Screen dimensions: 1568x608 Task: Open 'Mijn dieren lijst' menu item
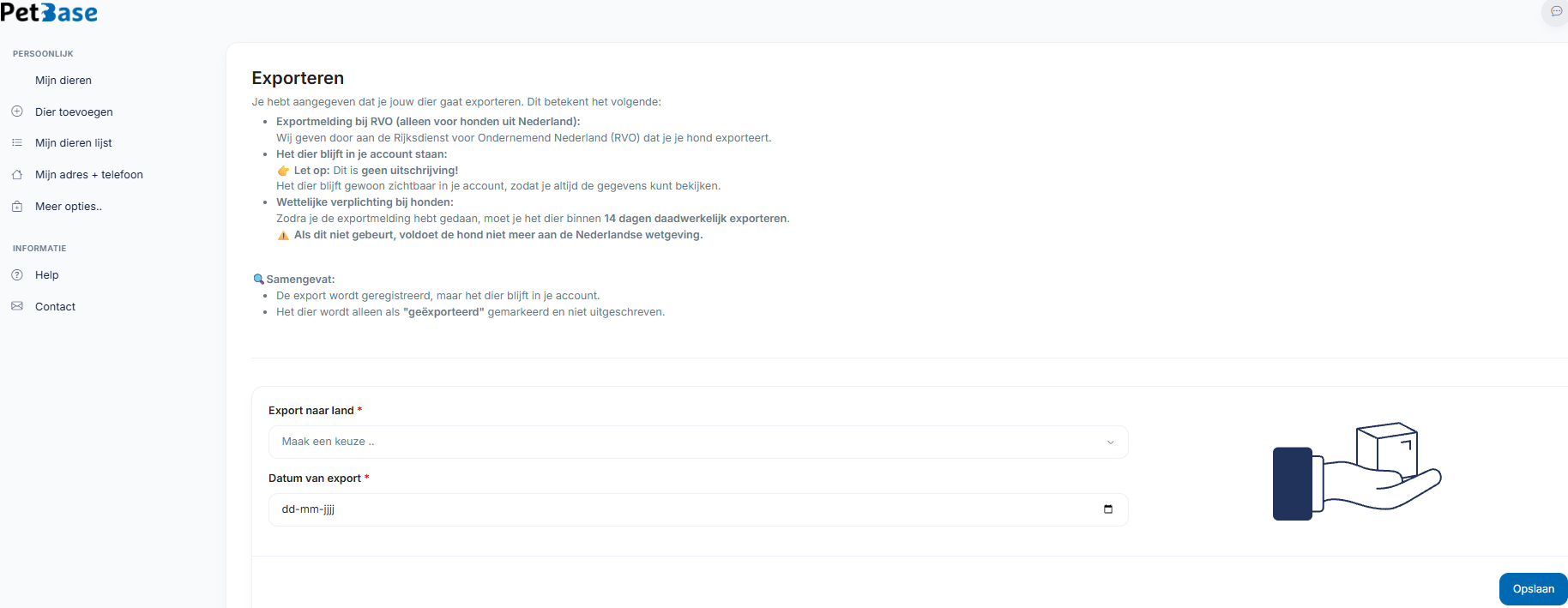74,143
